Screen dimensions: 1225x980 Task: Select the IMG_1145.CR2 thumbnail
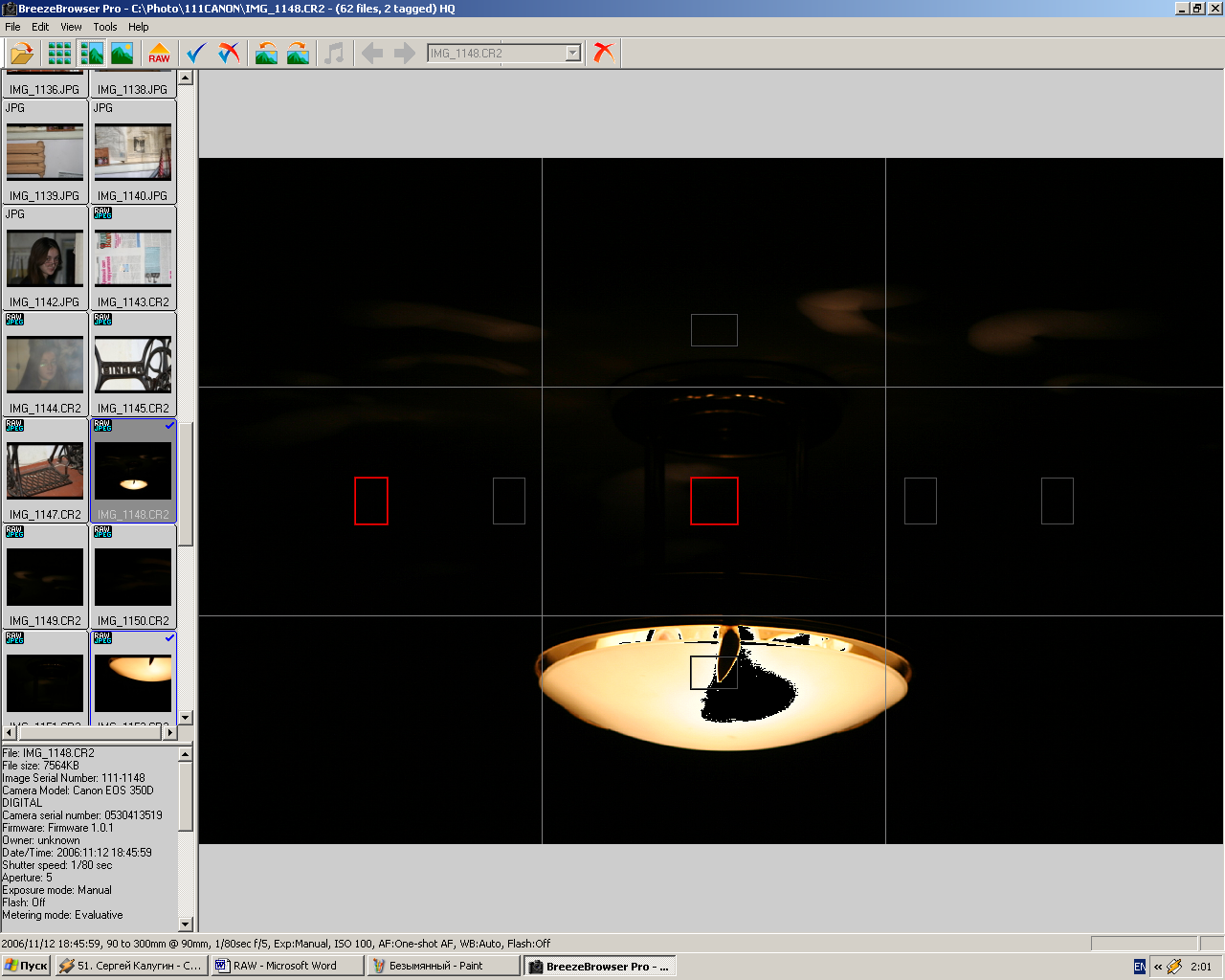coord(133,365)
